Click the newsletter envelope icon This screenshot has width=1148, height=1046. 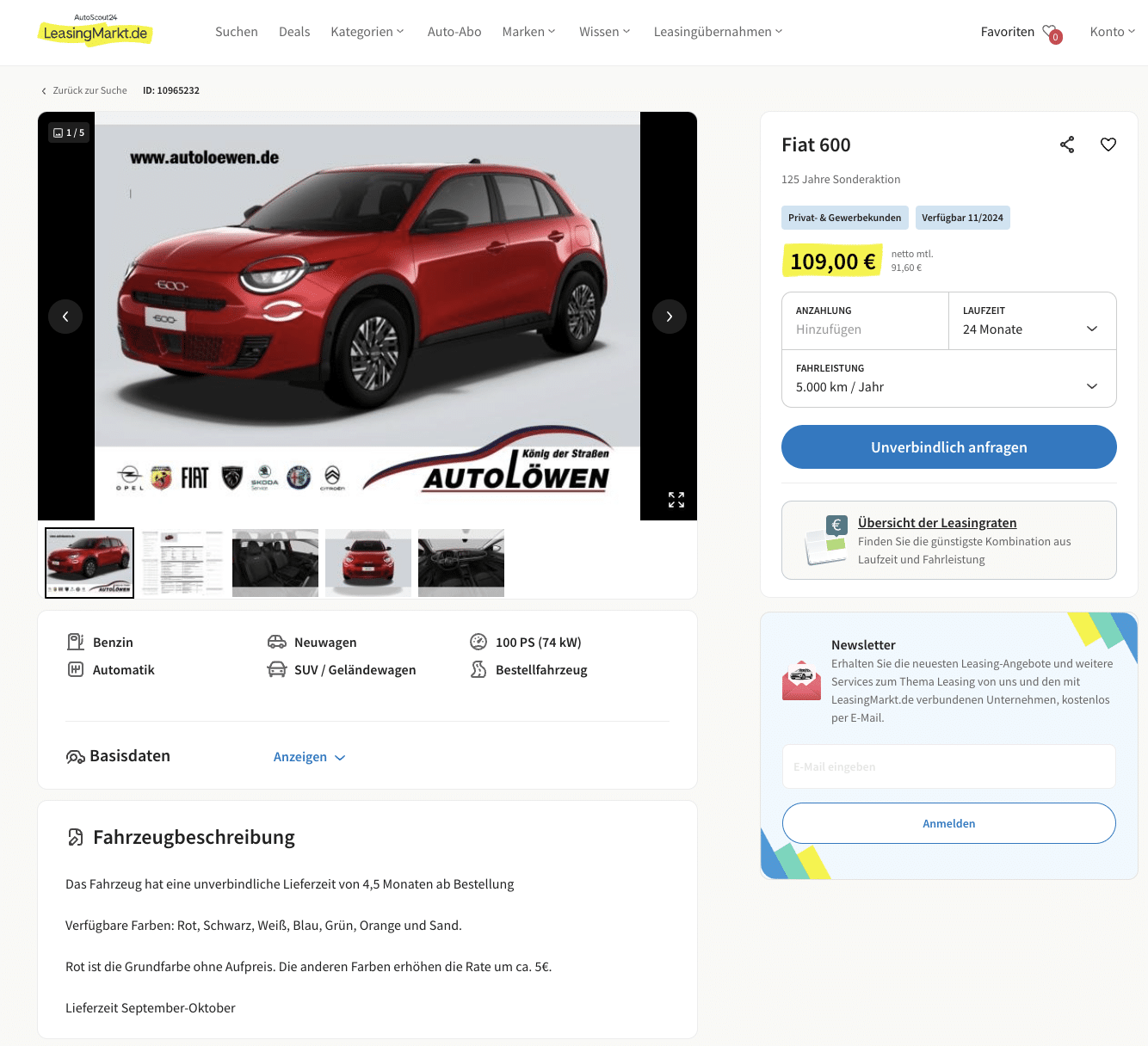[801, 680]
